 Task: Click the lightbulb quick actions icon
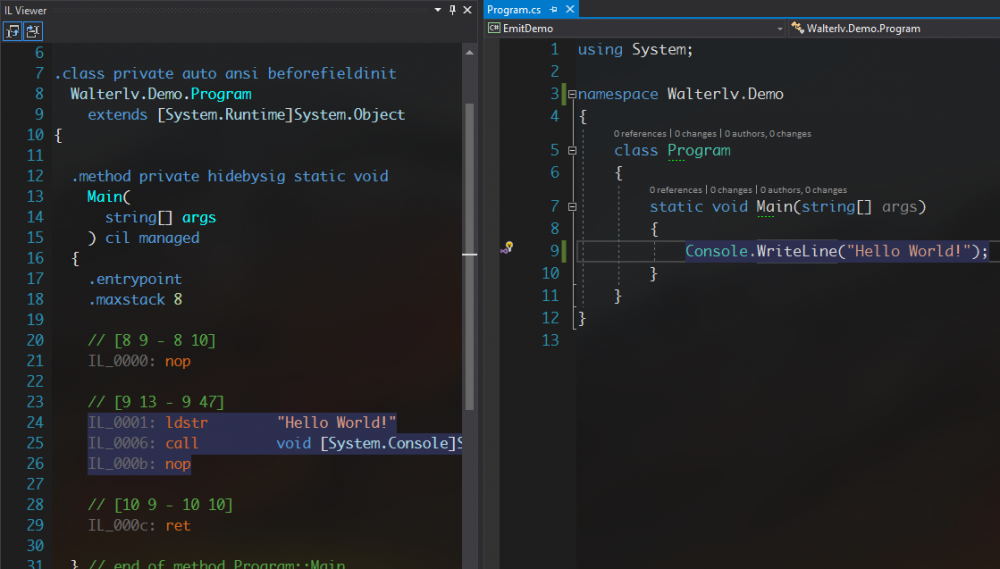[x=507, y=247]
